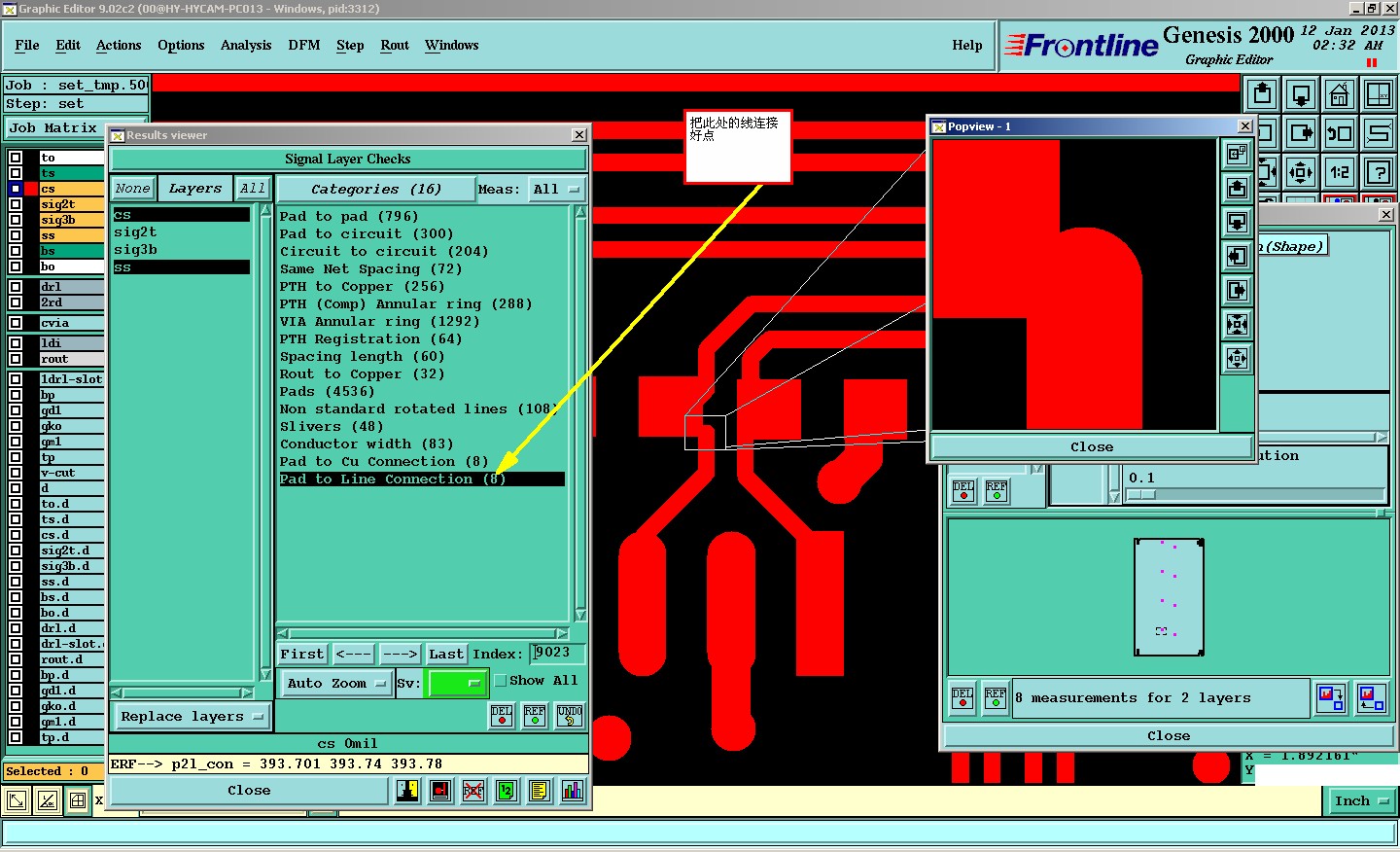Open the Actions menu
Viewport: 1400px width, 852px height.
[x=119, y=46]
